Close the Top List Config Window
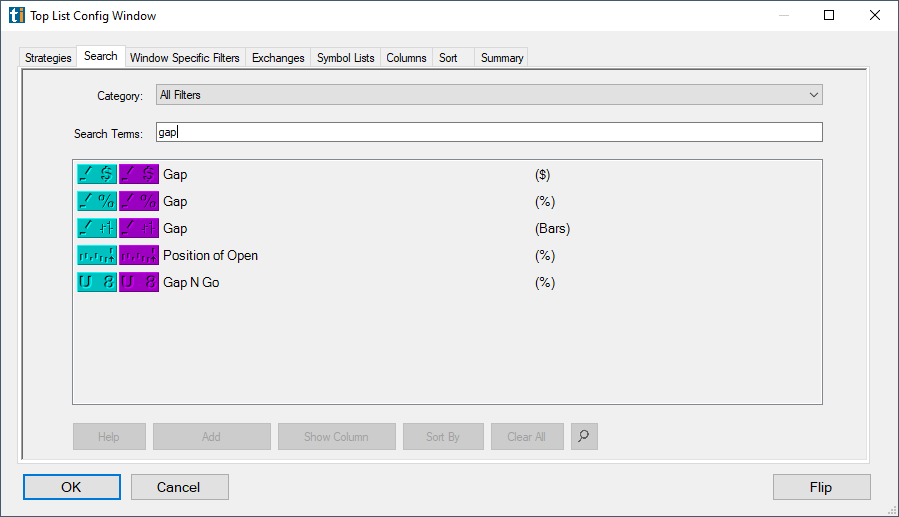 pyautogui.click(x=875, y=15)
